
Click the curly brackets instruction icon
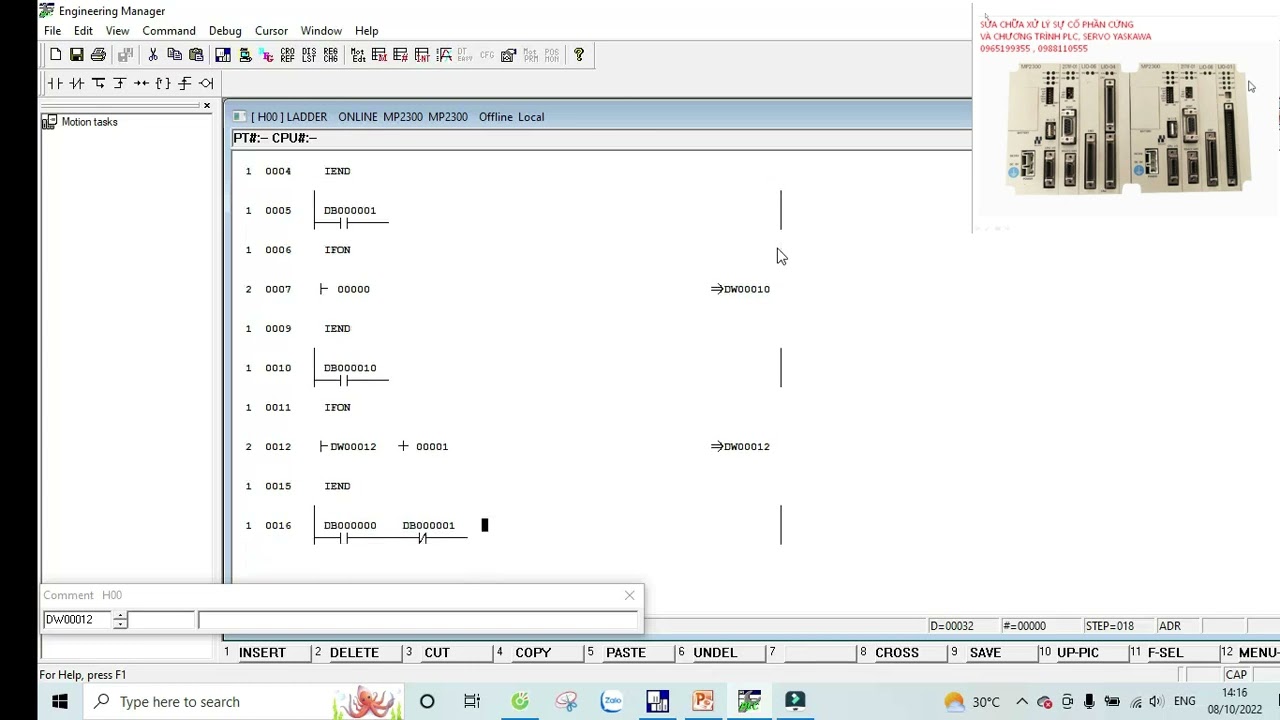pos(163,83)
